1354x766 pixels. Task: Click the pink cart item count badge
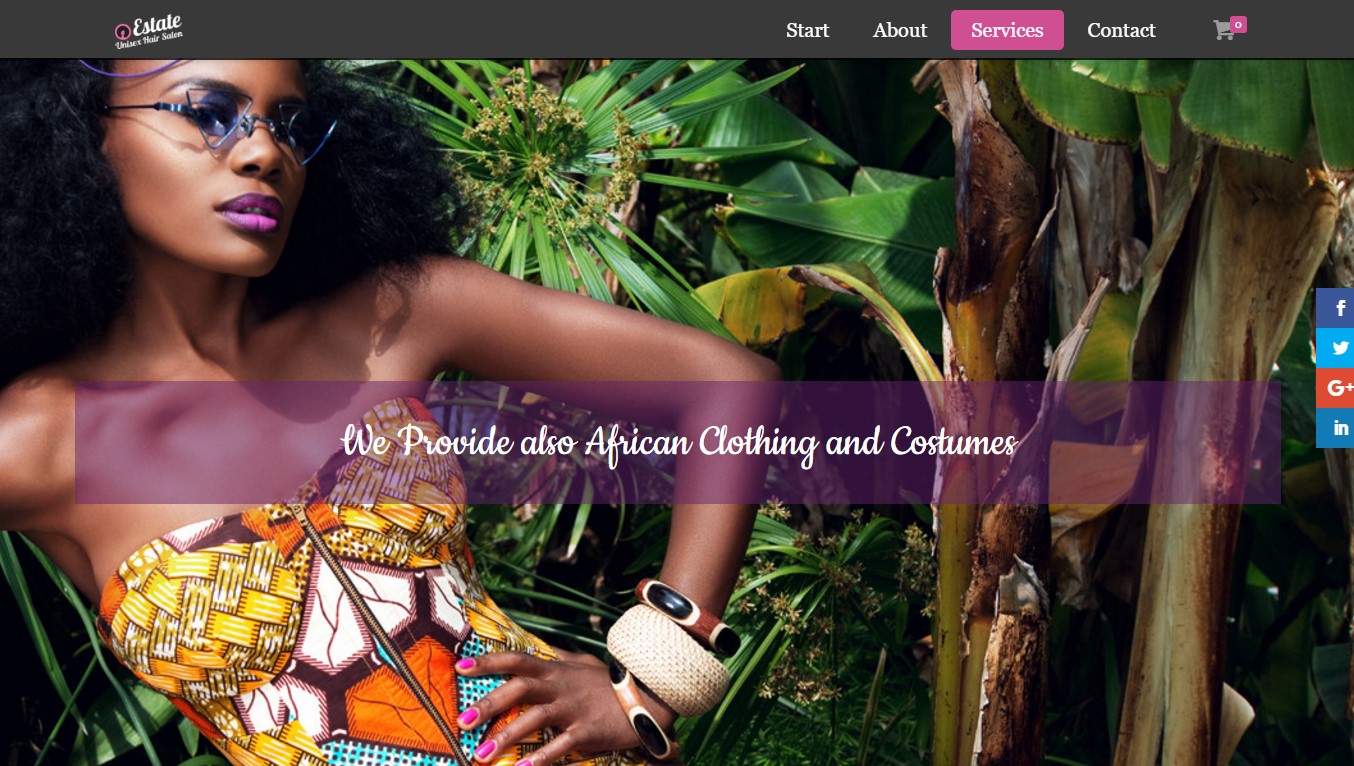1238,24
